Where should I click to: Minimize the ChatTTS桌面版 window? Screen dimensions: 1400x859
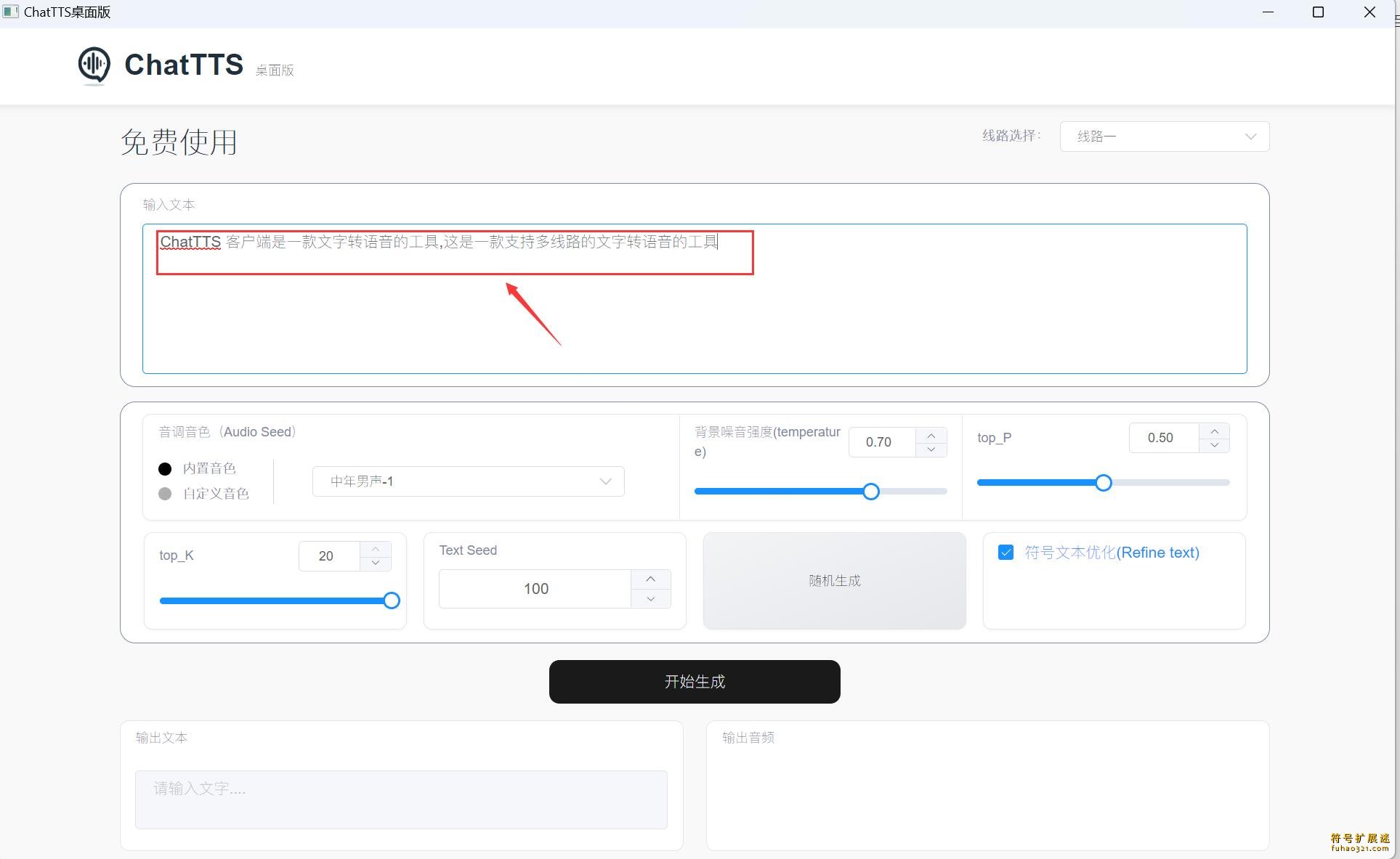point(1269,12)
